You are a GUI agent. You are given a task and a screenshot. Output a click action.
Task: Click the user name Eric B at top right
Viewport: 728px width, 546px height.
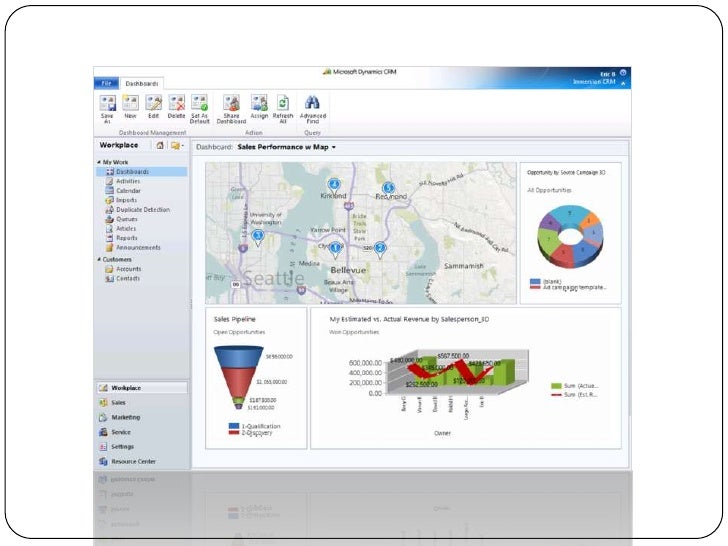click(607, 74)
